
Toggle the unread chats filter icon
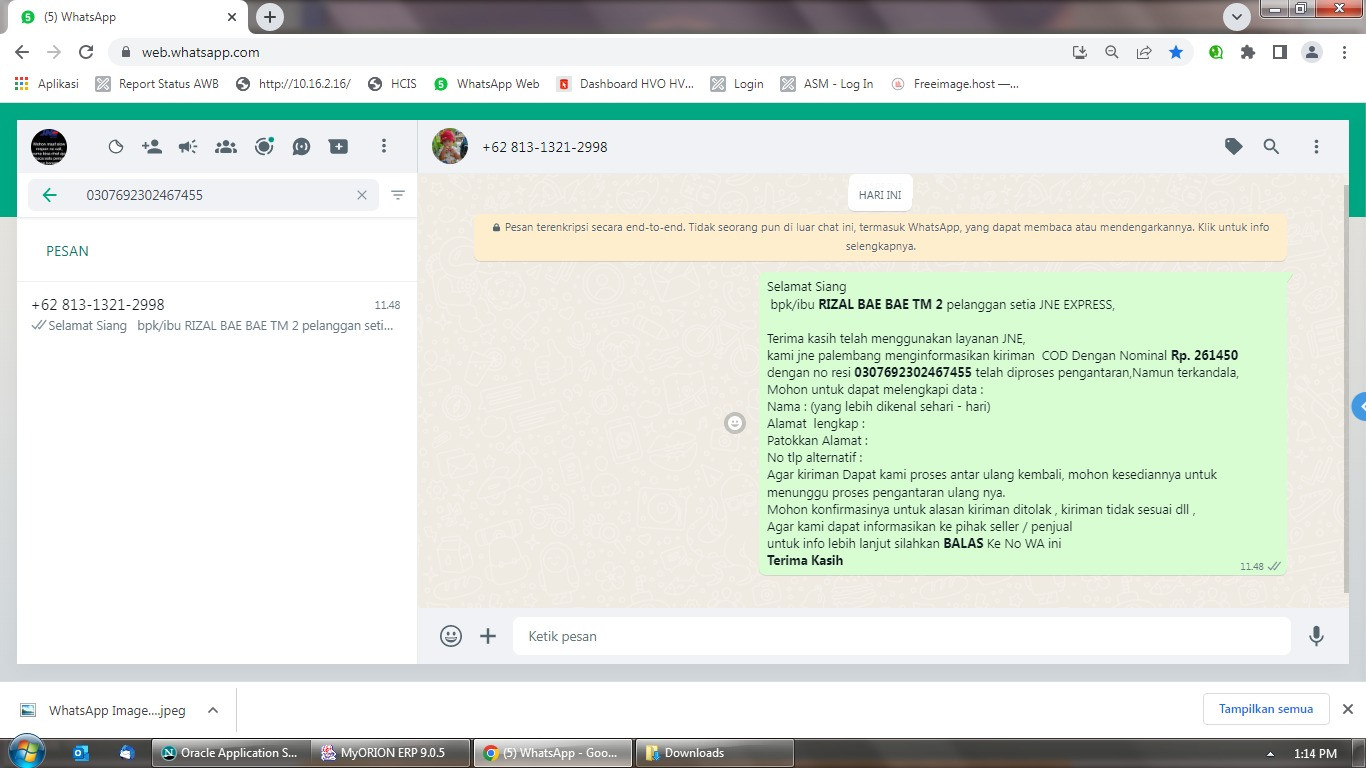click(398, 195)
